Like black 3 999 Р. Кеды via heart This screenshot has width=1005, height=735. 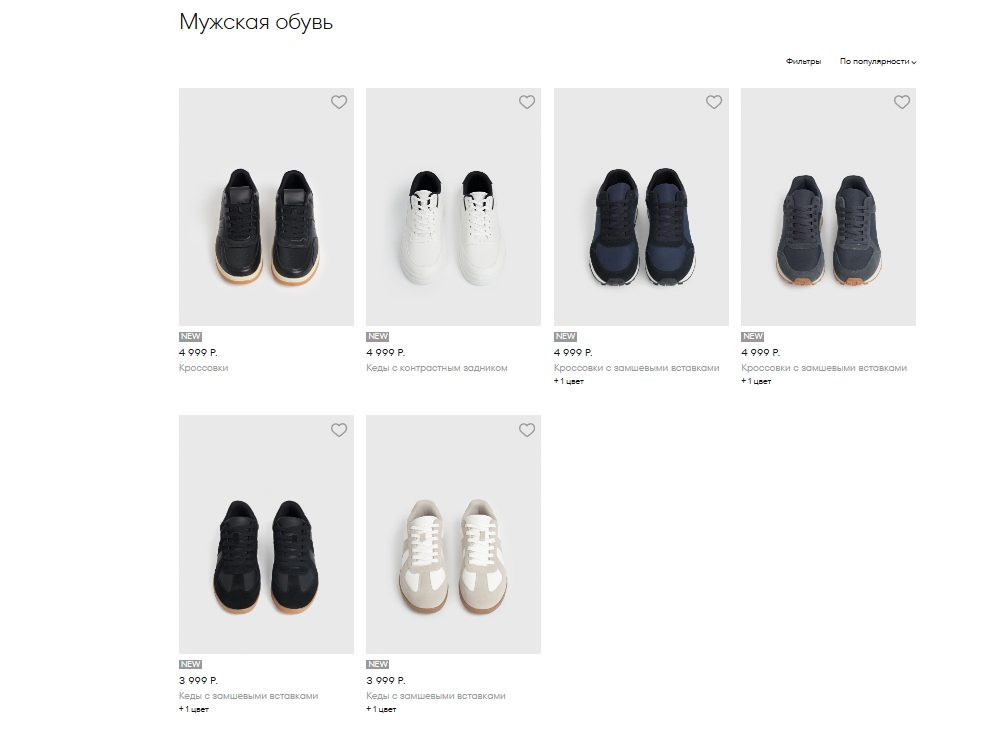tap(339, 430)
